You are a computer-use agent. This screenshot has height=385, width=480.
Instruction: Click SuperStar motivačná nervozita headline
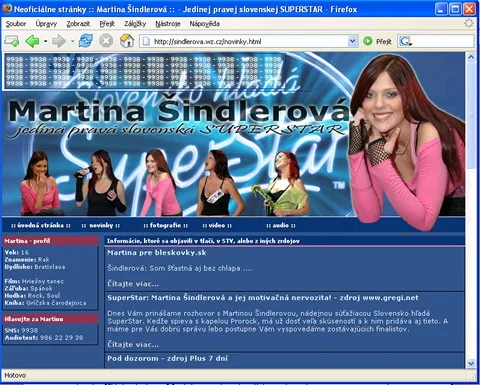(x=263, y=298)
